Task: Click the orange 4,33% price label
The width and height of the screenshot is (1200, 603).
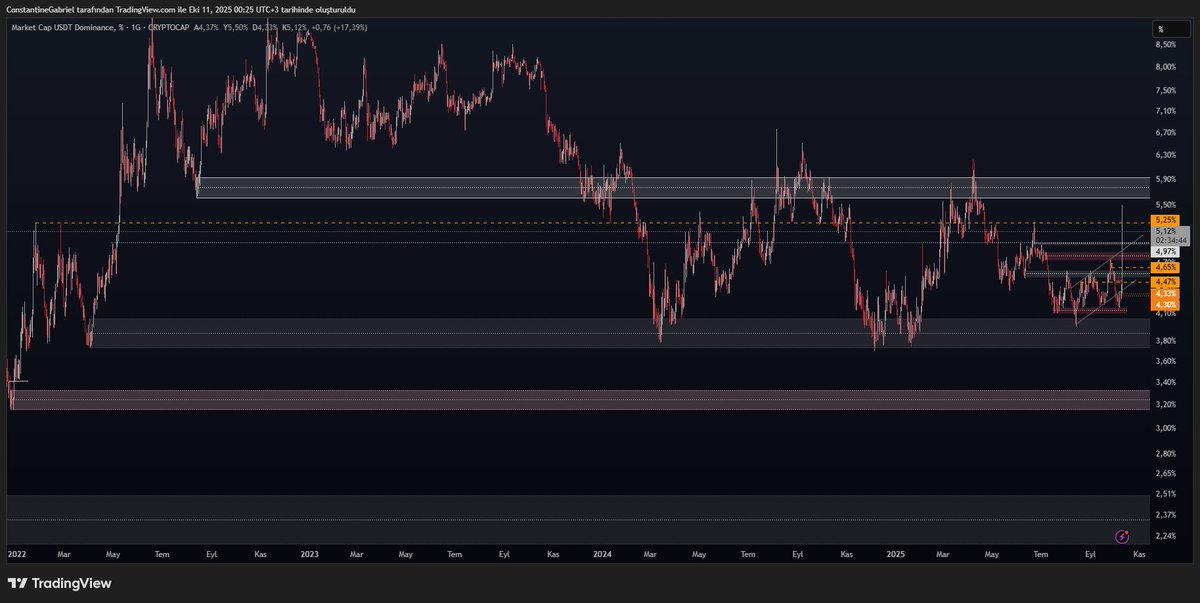Action: pyautogui.click(x=1166, y=294)
